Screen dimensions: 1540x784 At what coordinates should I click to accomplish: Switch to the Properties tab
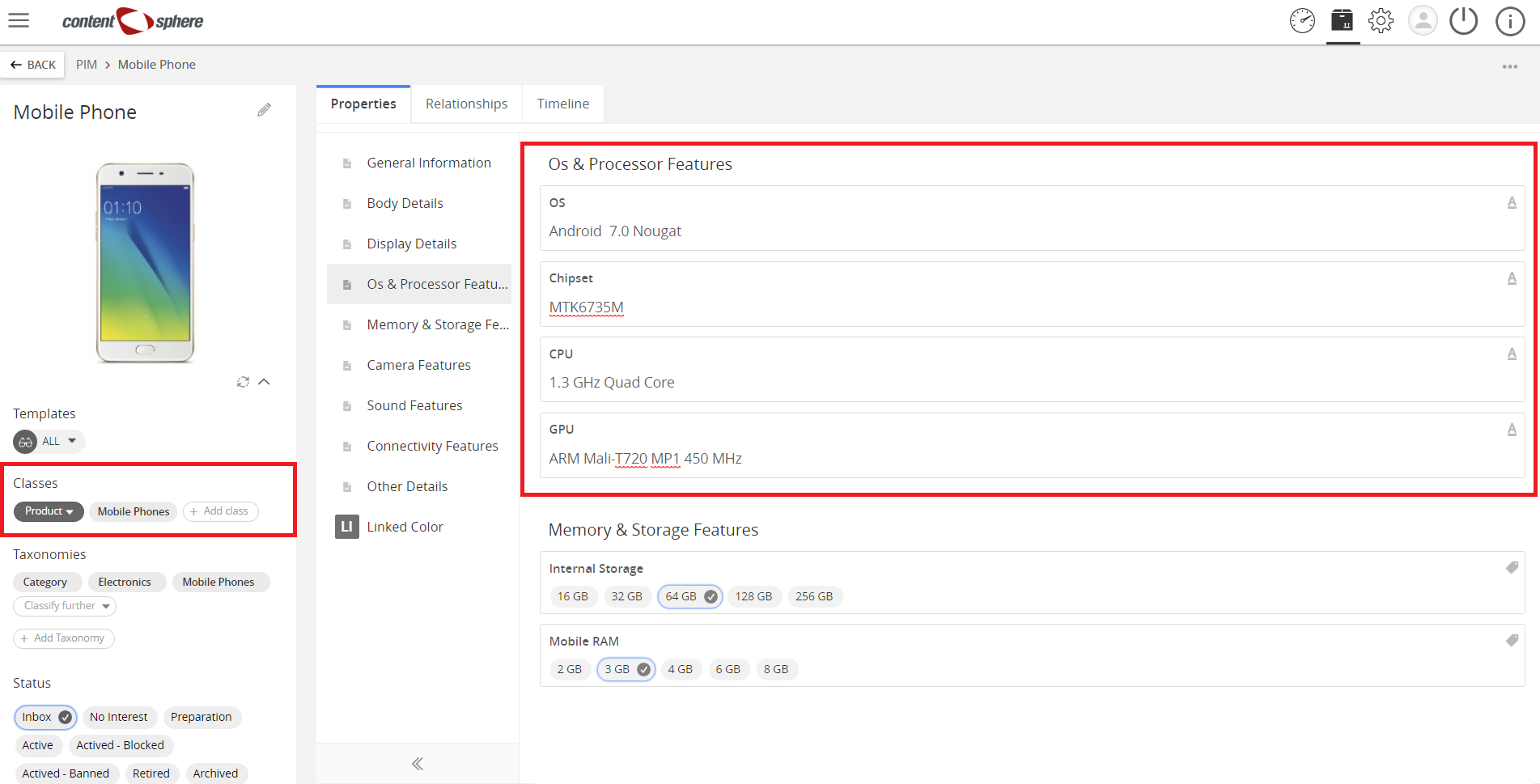363,104
